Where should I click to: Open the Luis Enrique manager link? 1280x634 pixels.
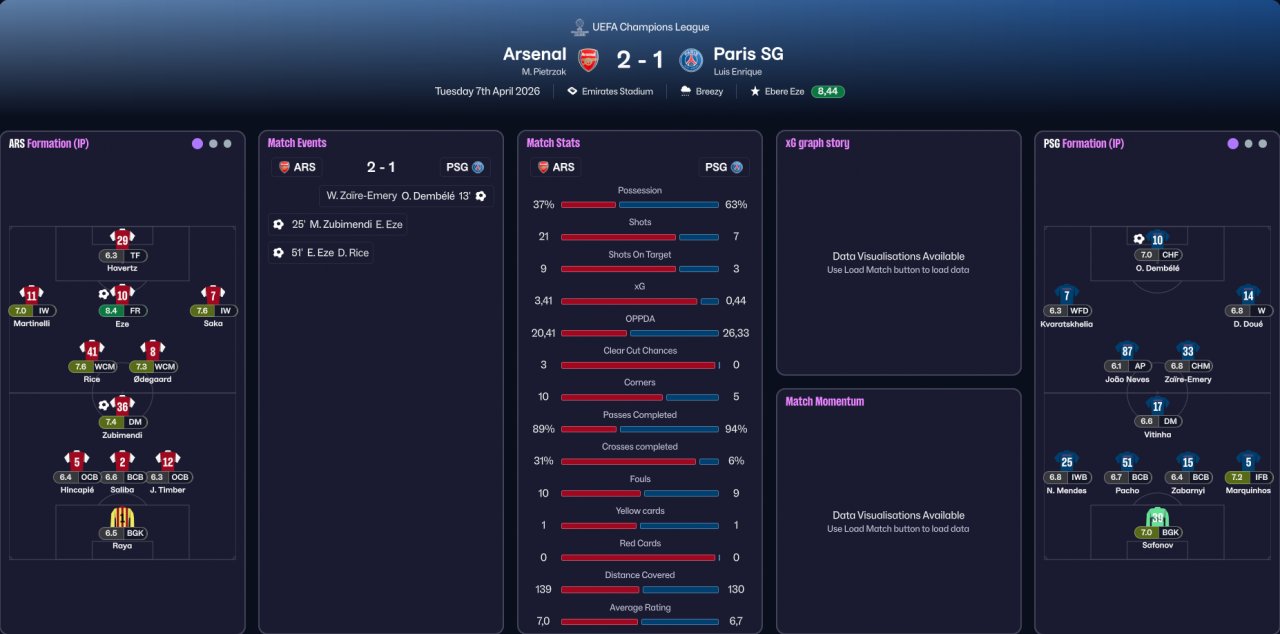(x=738, y=72)
